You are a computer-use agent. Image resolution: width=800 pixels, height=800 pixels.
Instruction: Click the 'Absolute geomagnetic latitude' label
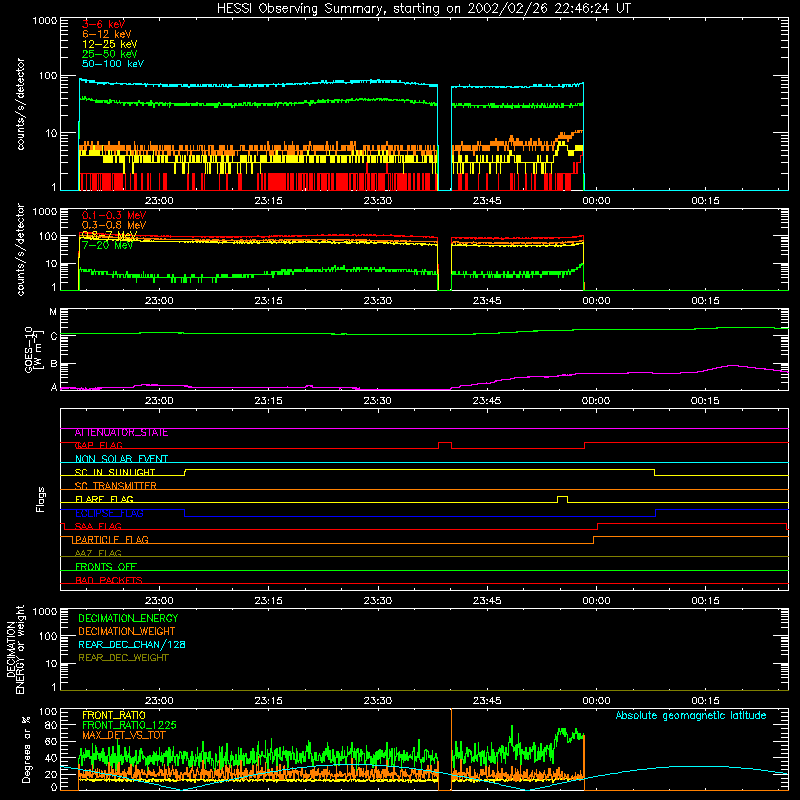[691, 716]
